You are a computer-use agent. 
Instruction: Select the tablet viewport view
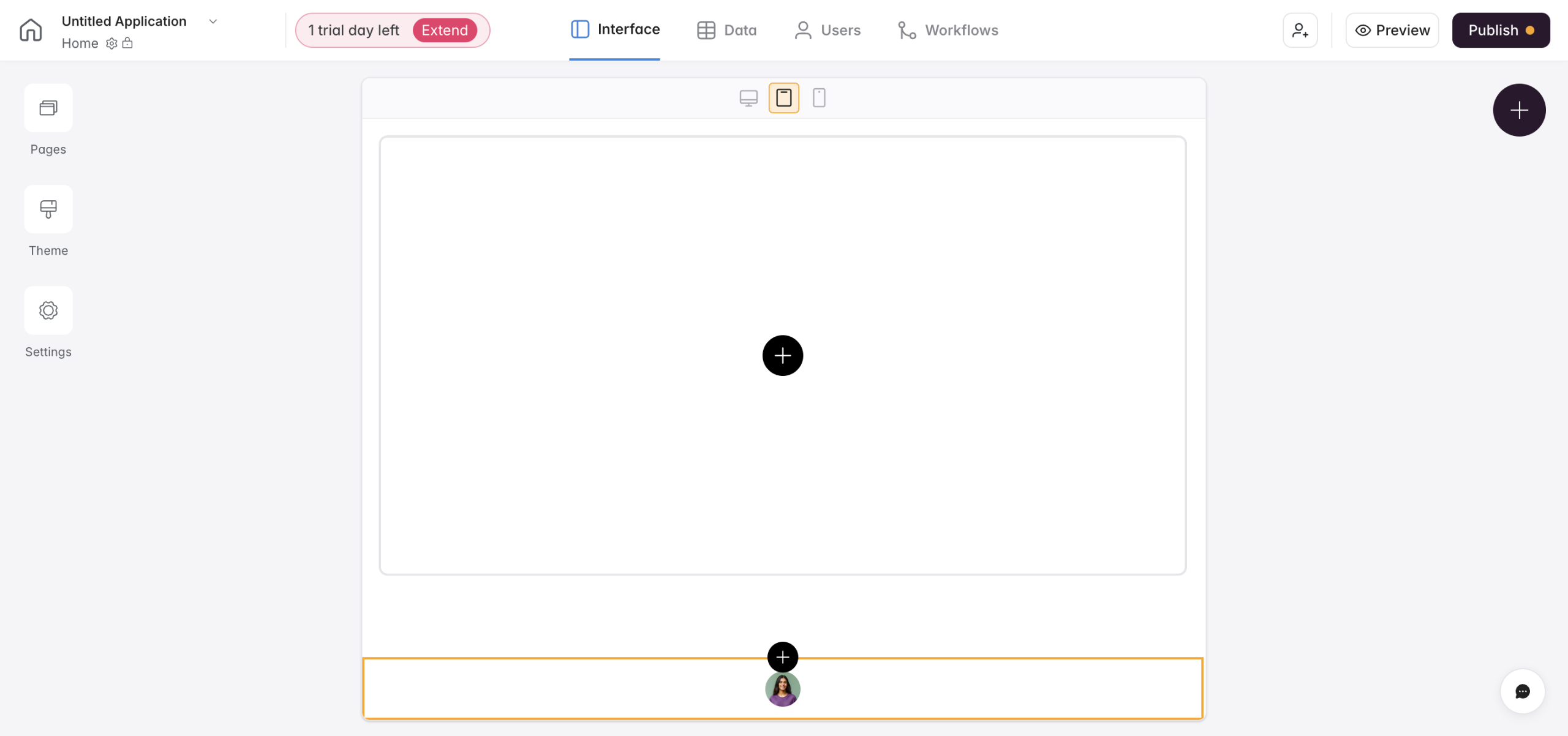point(784,98)
